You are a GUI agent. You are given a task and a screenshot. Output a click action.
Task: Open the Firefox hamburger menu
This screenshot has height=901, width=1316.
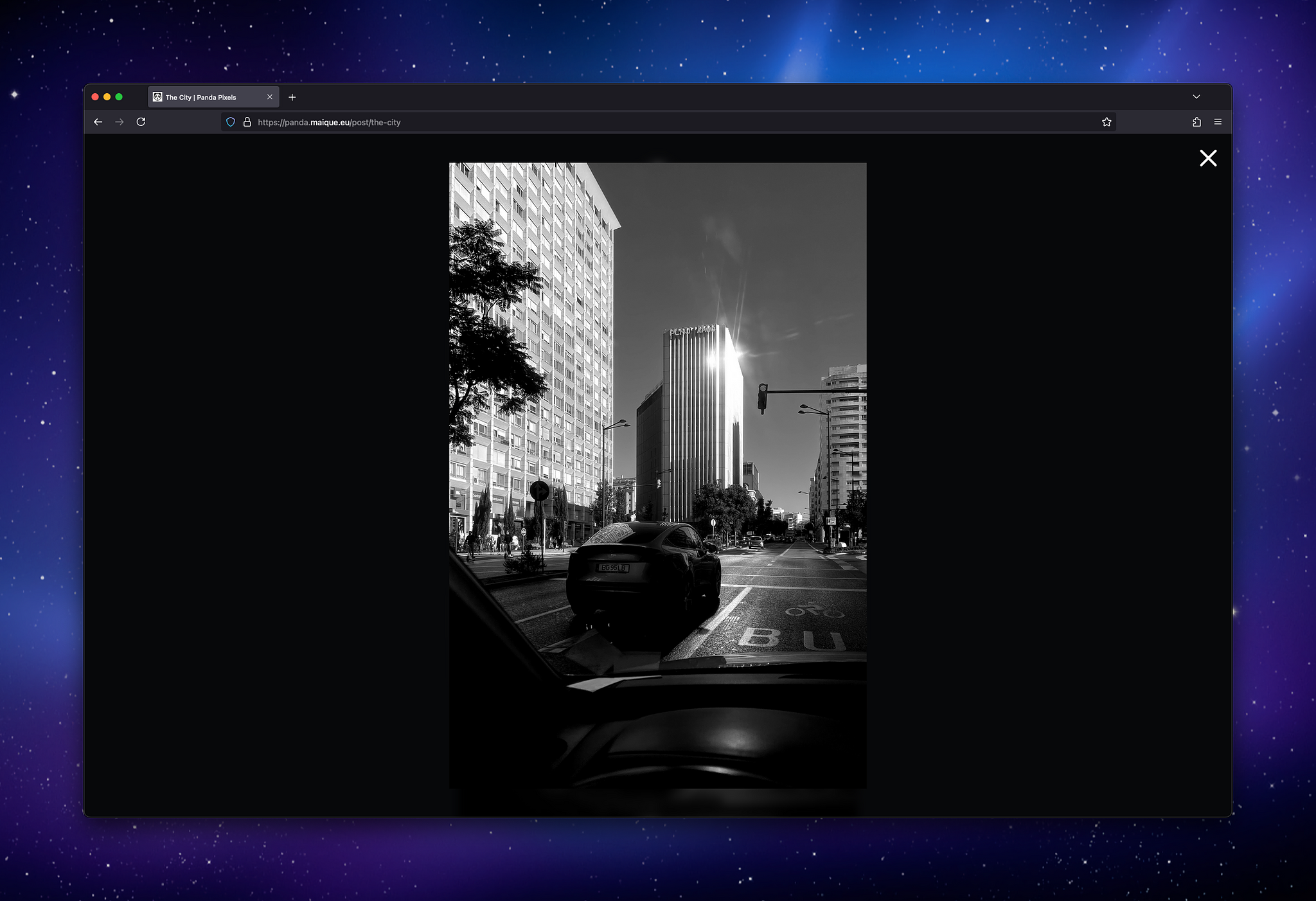click(1218, 122)
